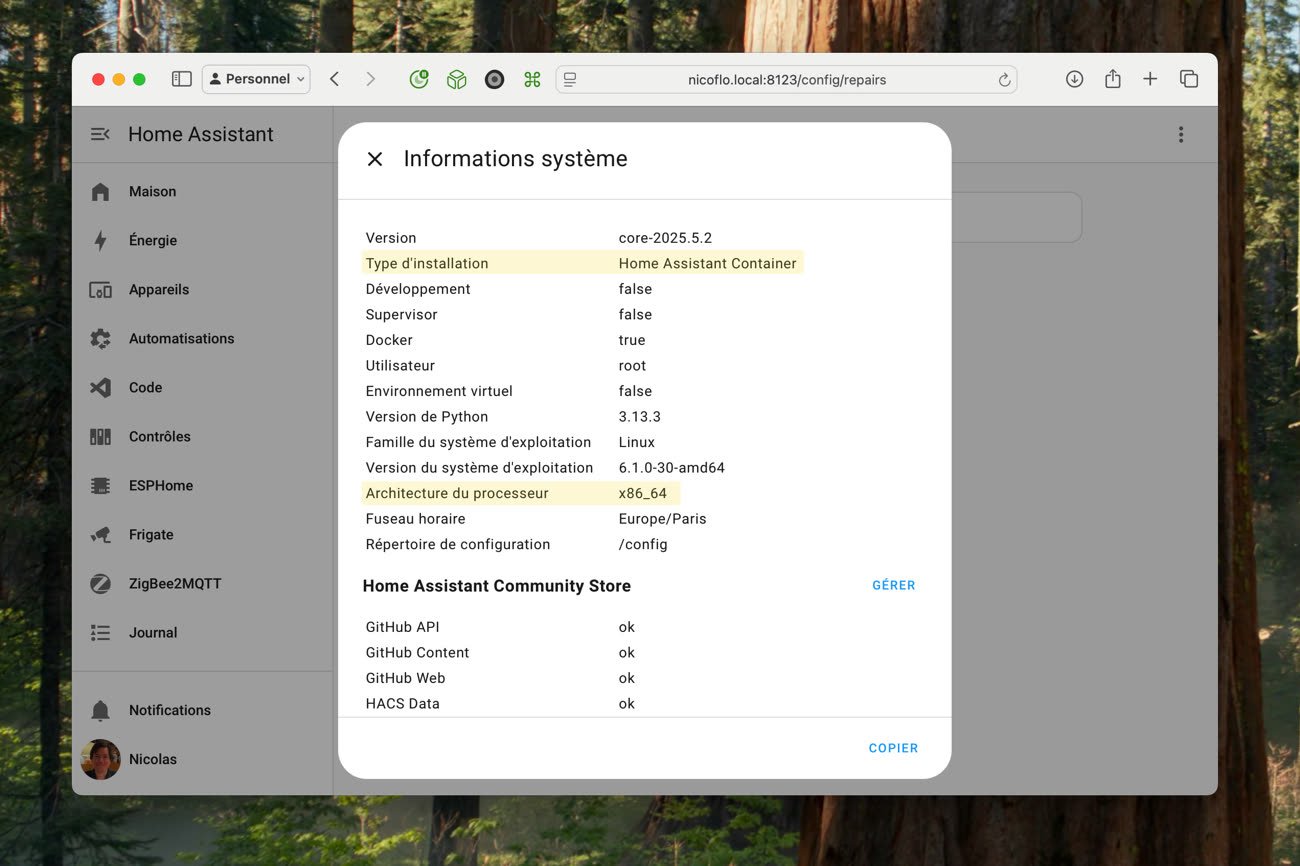Copy system information with COPIER

click(x=893, y=748)
